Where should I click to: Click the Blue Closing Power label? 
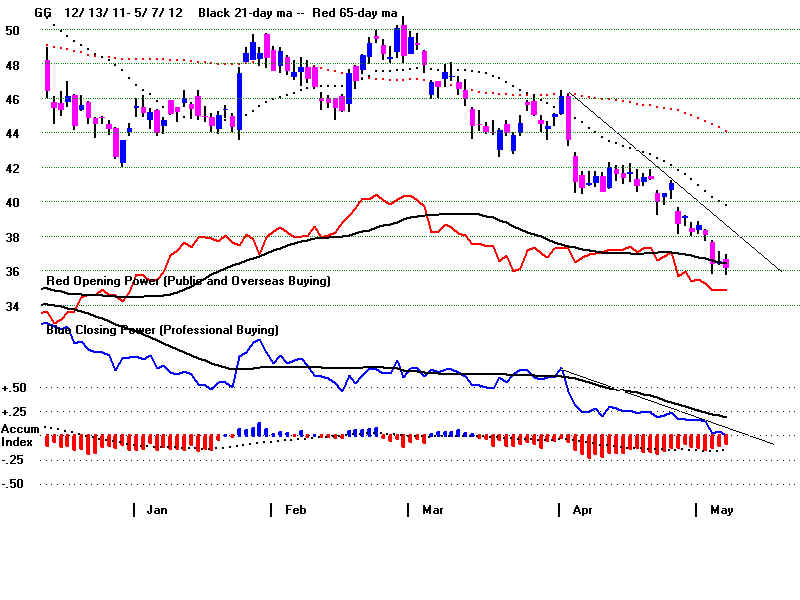point(162,329)
